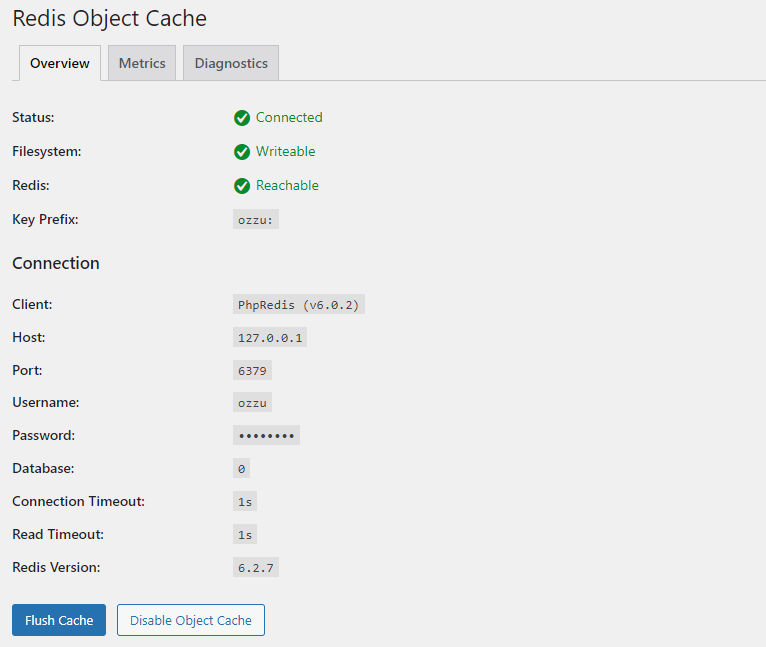Click Disable Object Cache button

tap(191, 620)
